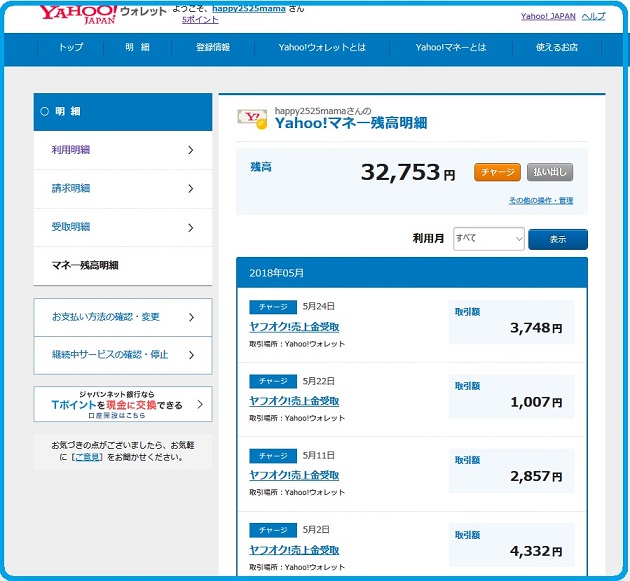Click the chevron arrow beside 利用明細

[x=191, y=150]
